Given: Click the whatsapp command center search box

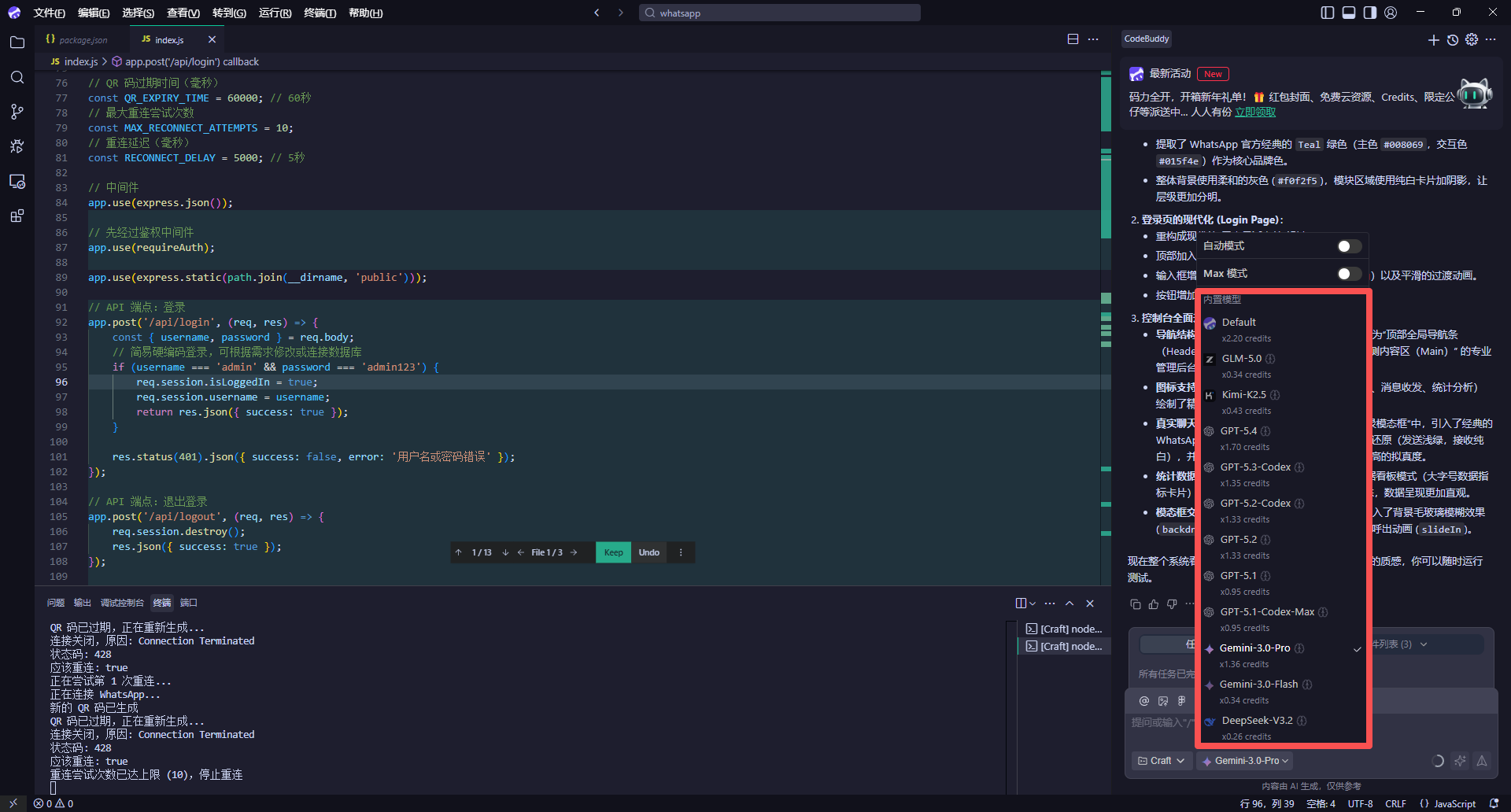Looking at the screenshot, I should (780, 13).
